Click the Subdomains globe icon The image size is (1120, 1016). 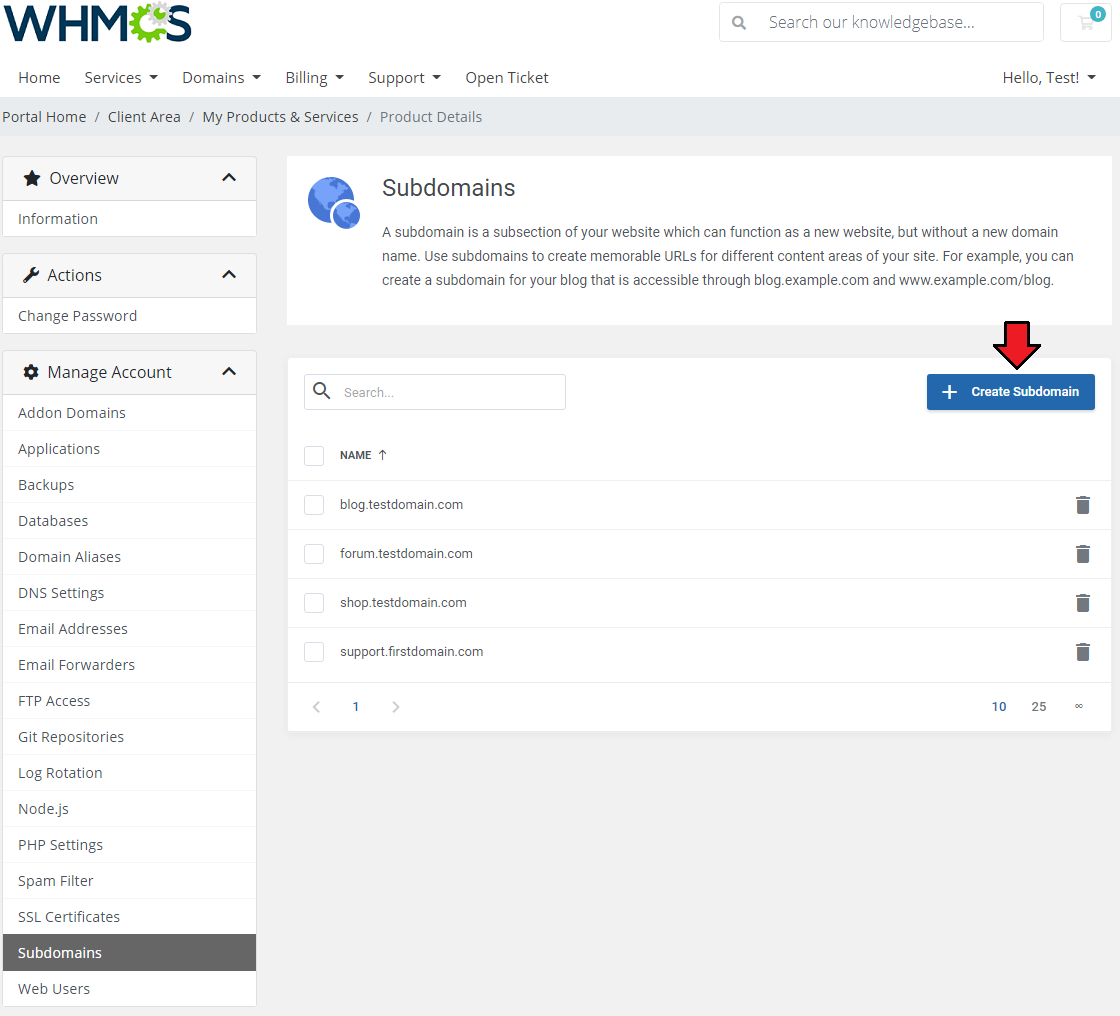click(334, 203)
